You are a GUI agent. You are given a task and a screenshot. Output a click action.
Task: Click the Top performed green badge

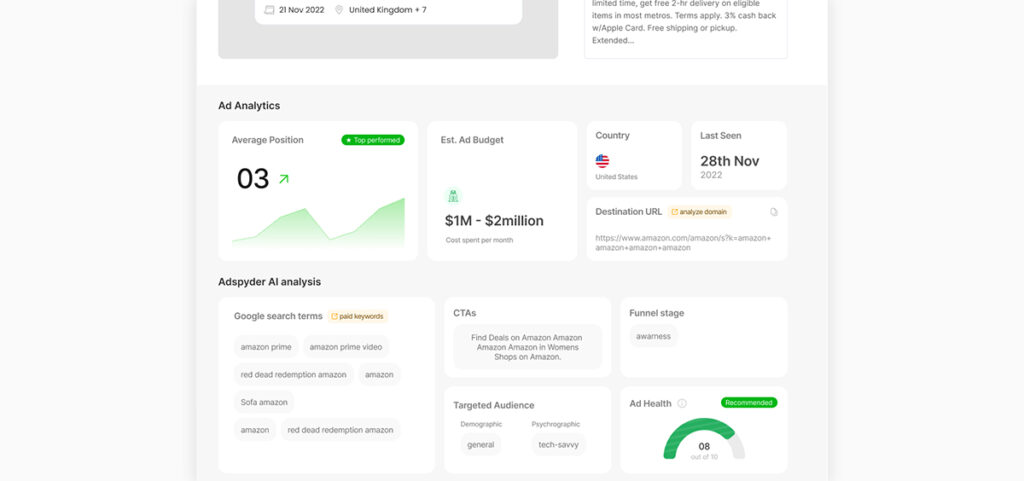coord(373,140)
